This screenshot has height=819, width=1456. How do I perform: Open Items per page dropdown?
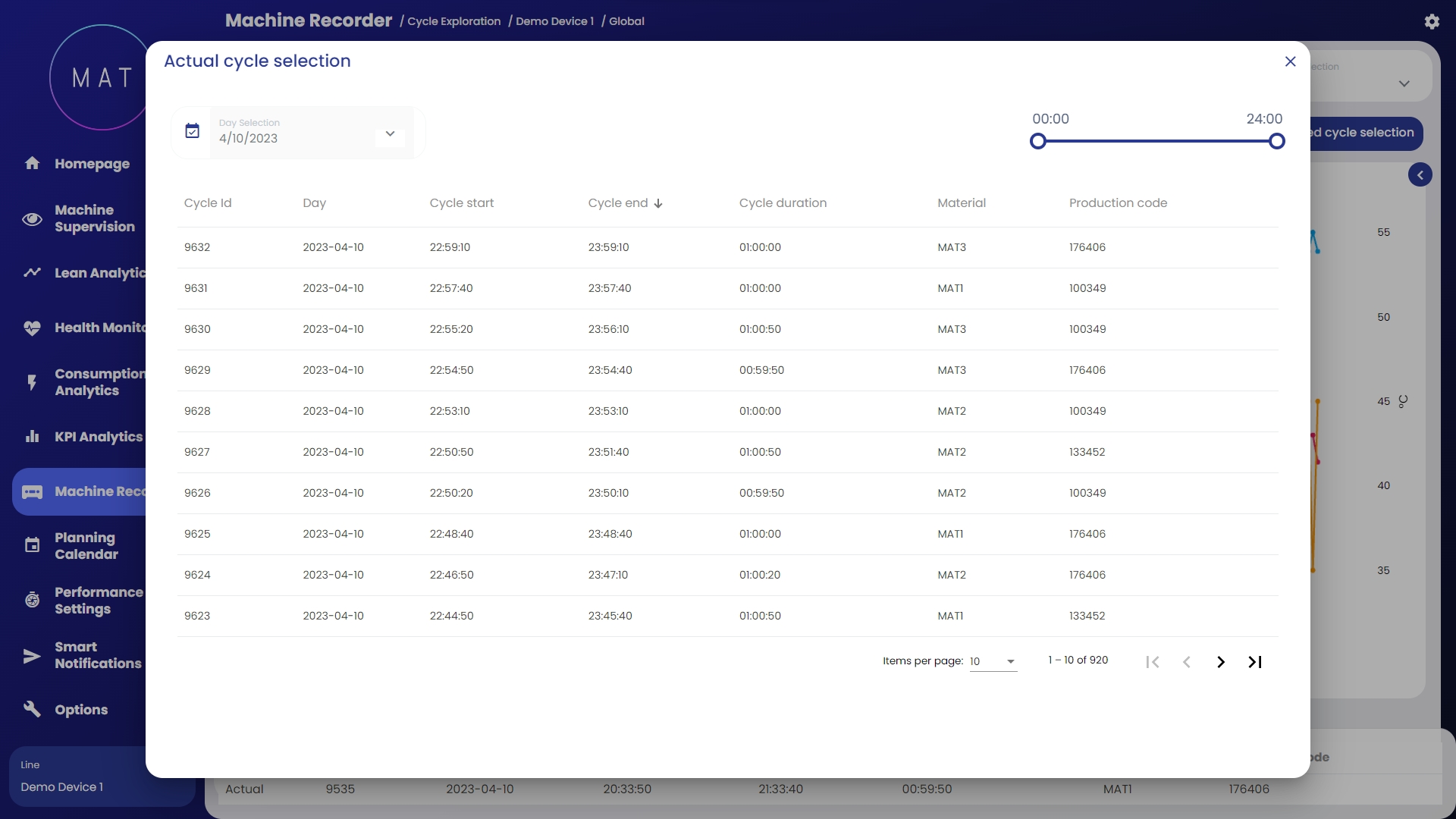(x=993, y=661)
